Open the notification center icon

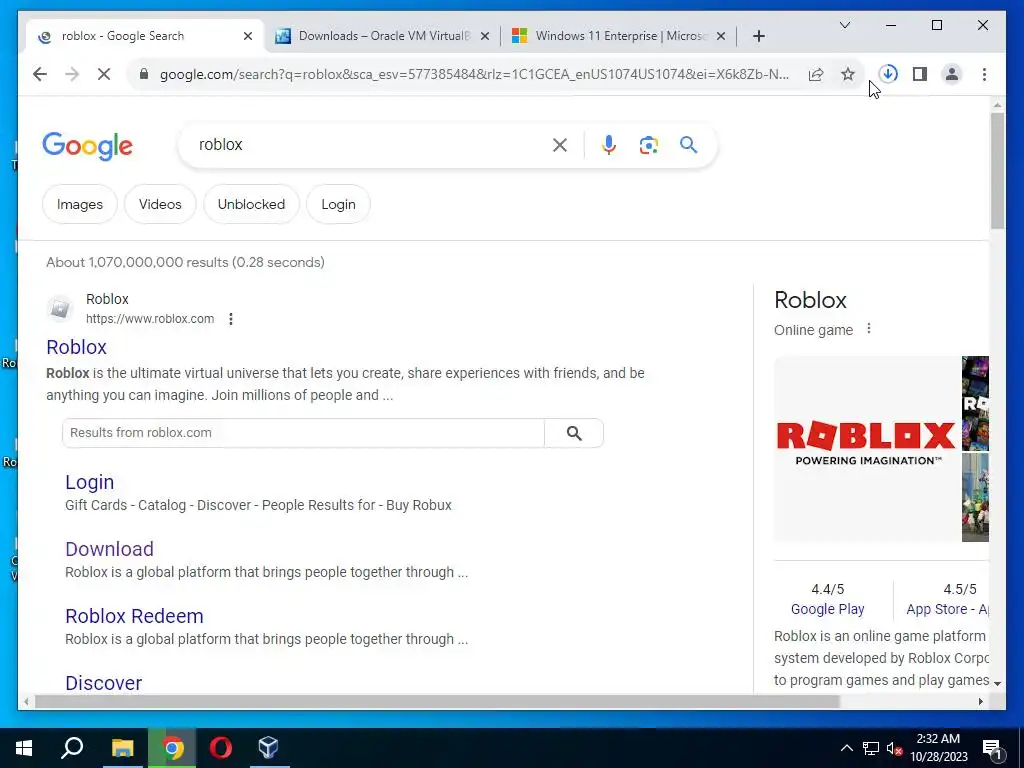992,749
